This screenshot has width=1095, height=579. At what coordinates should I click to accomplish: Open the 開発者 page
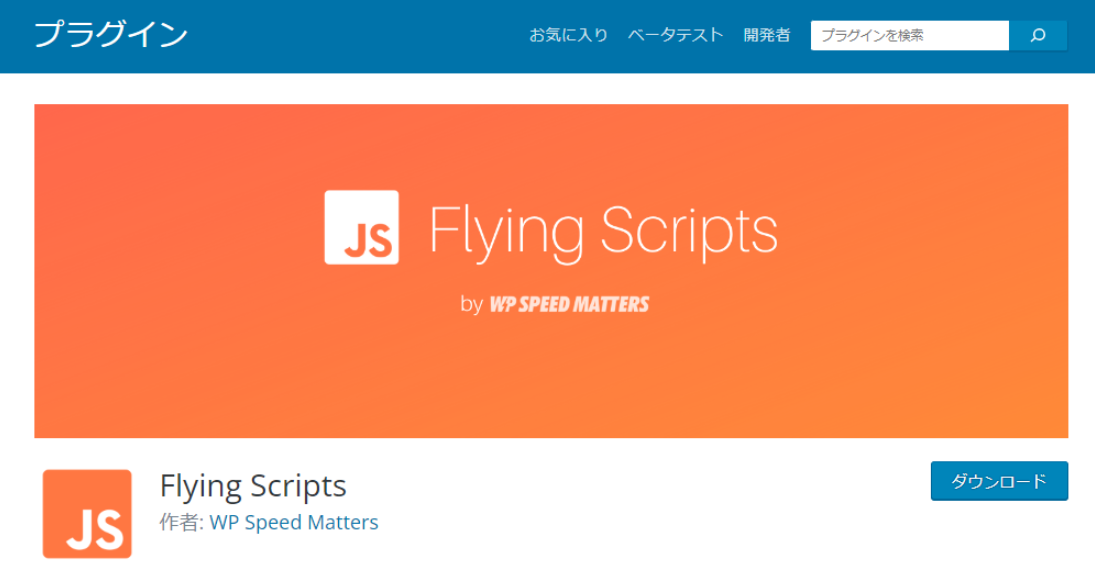pyautogui.click(x=765, y=35)
